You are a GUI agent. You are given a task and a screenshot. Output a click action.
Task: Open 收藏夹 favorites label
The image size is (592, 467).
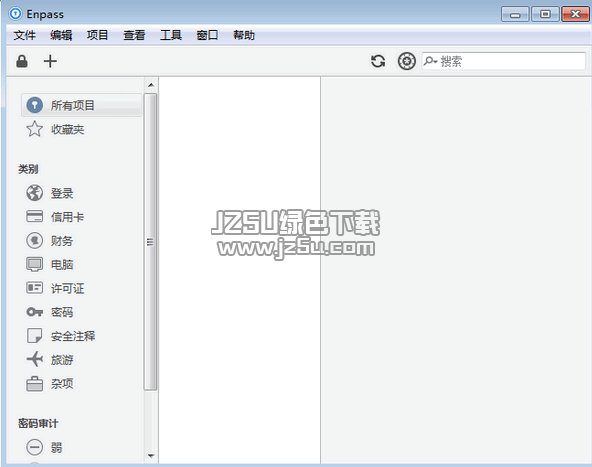pos(67,129)
